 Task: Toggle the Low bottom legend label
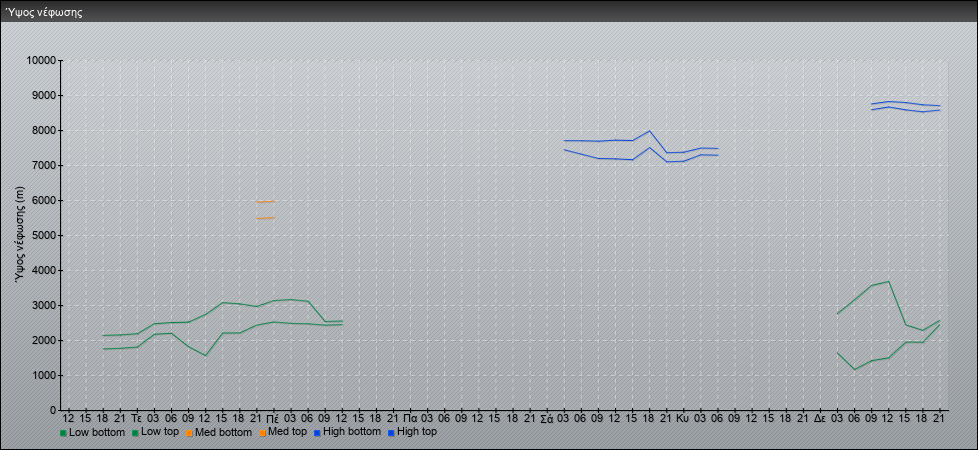[x=97, y=432]
